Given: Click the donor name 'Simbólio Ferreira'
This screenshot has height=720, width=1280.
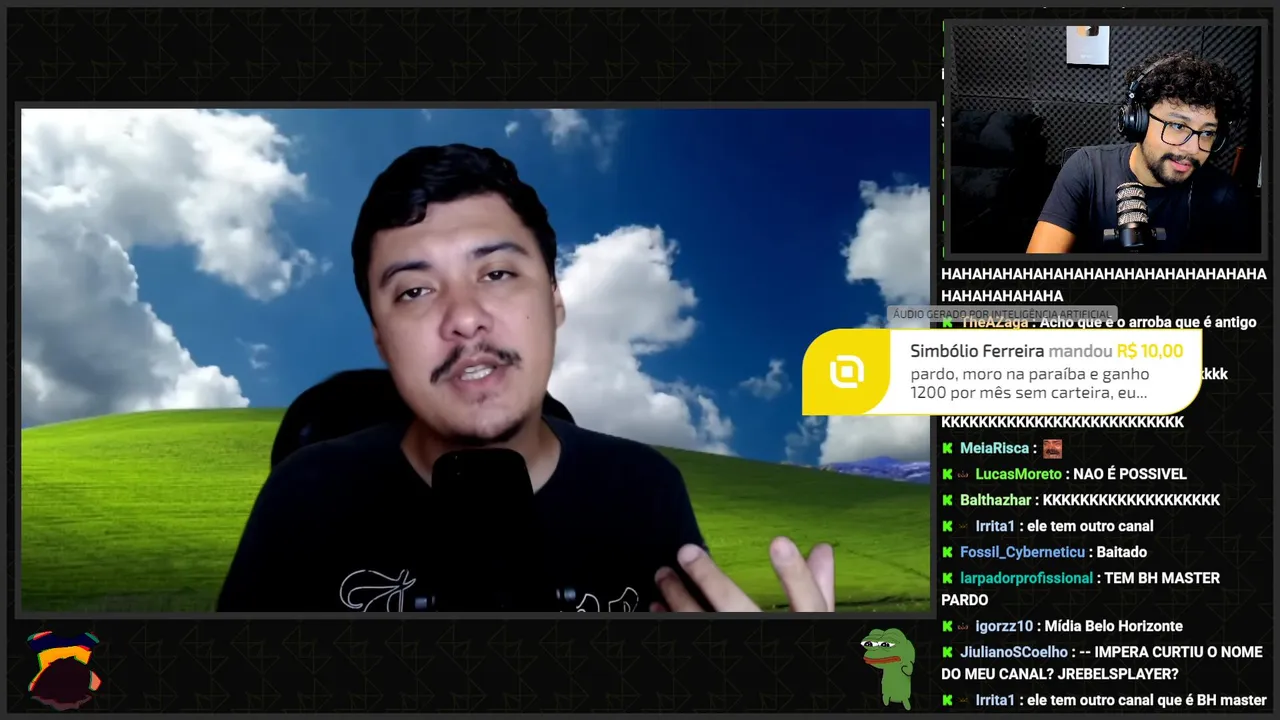Looking at the screenshot, I should (977, 351).
